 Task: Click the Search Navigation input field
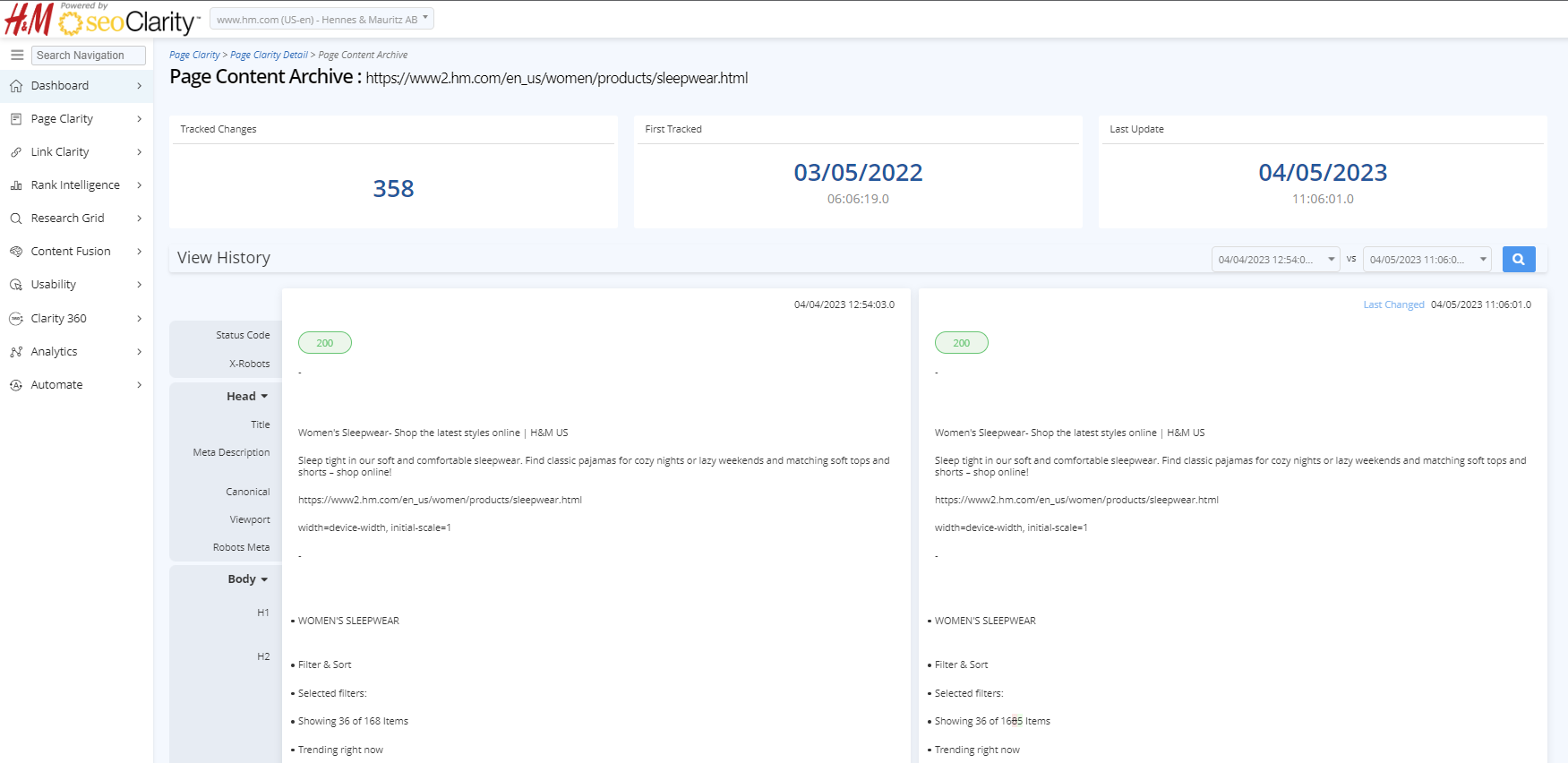89,56
